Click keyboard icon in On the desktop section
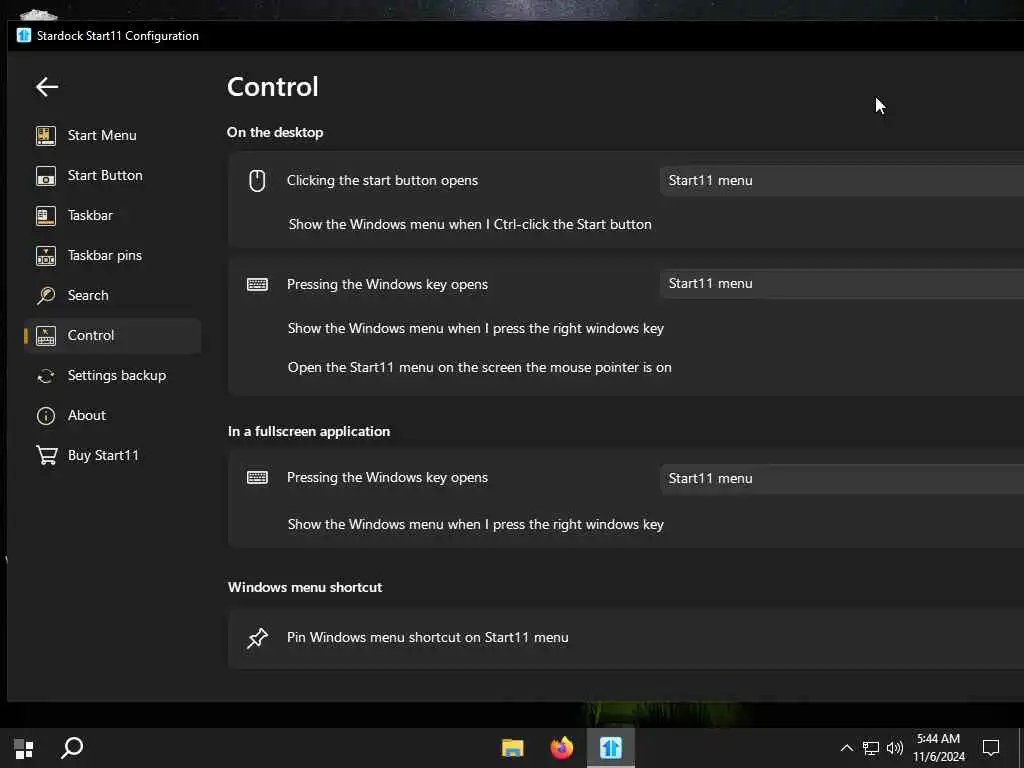 257,284
